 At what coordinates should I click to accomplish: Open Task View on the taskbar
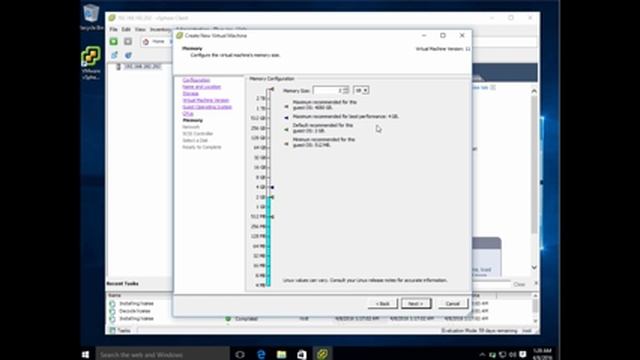[x=240, y=354]
